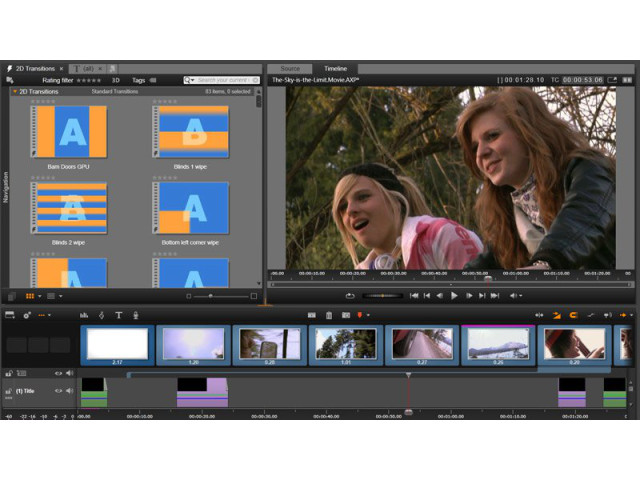Switch to the Source tab

tap(290, 69)
